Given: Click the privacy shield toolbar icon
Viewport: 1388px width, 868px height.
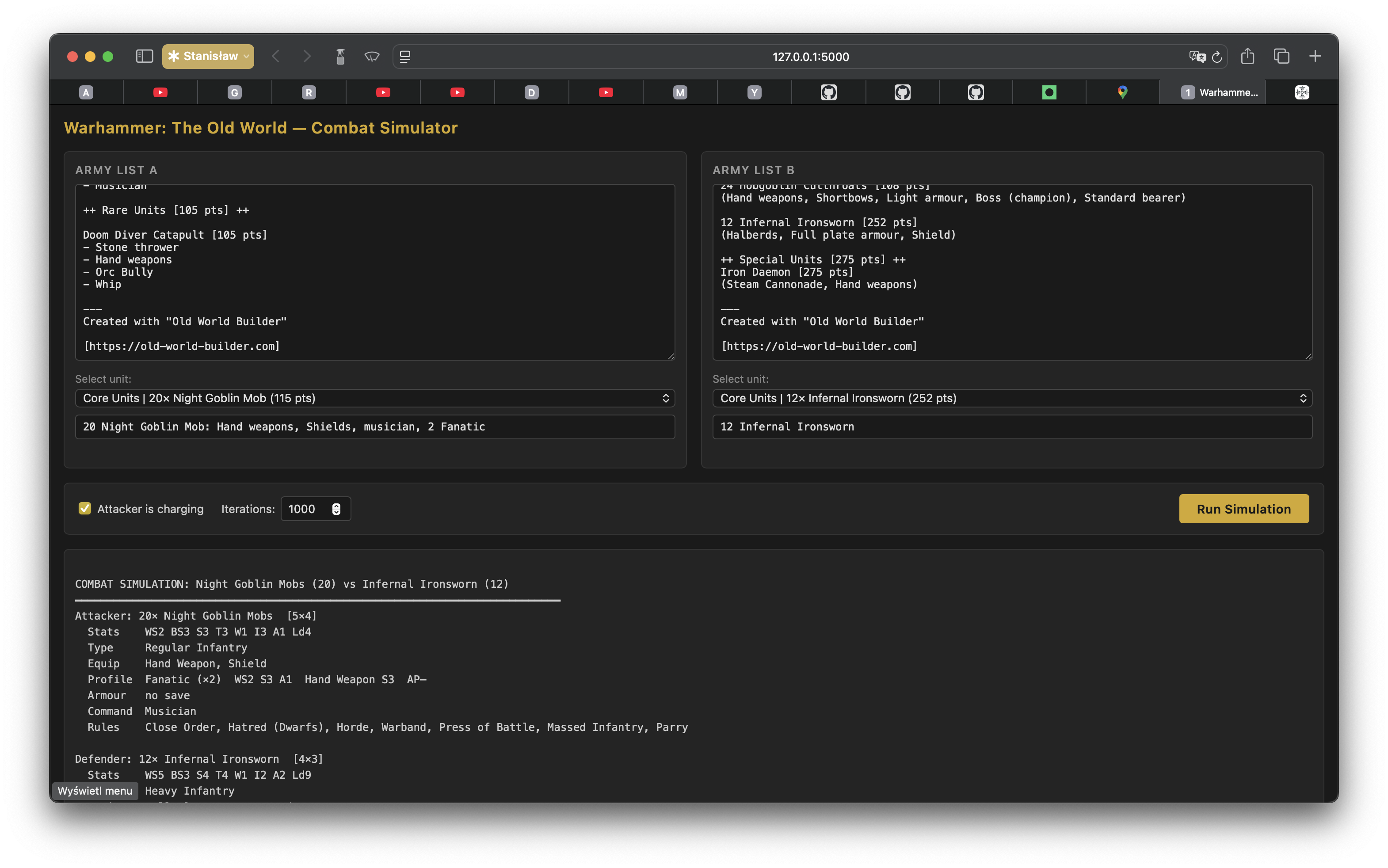Looking at the screenshot, I should (372, 56).
